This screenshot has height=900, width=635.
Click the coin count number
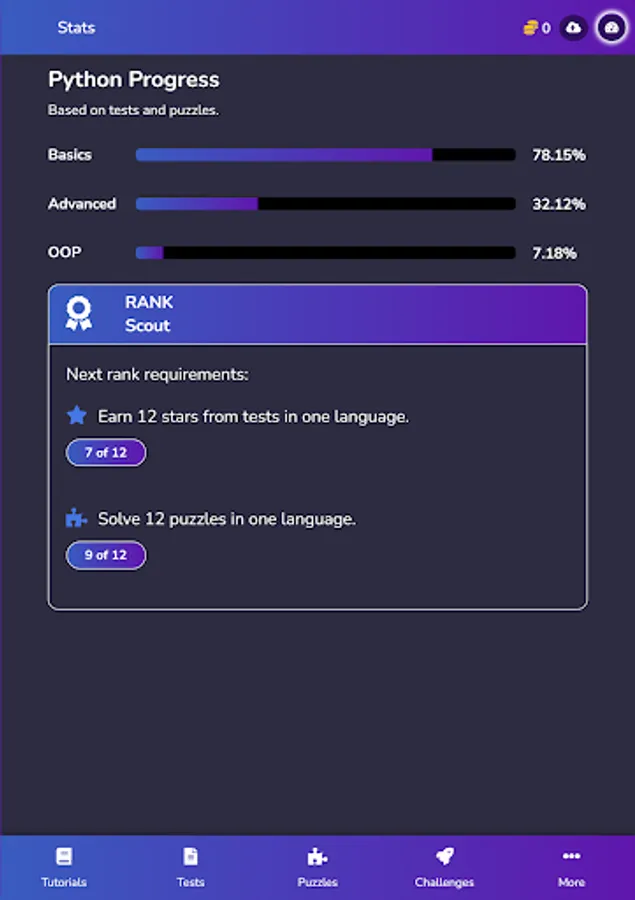point(546,28)
